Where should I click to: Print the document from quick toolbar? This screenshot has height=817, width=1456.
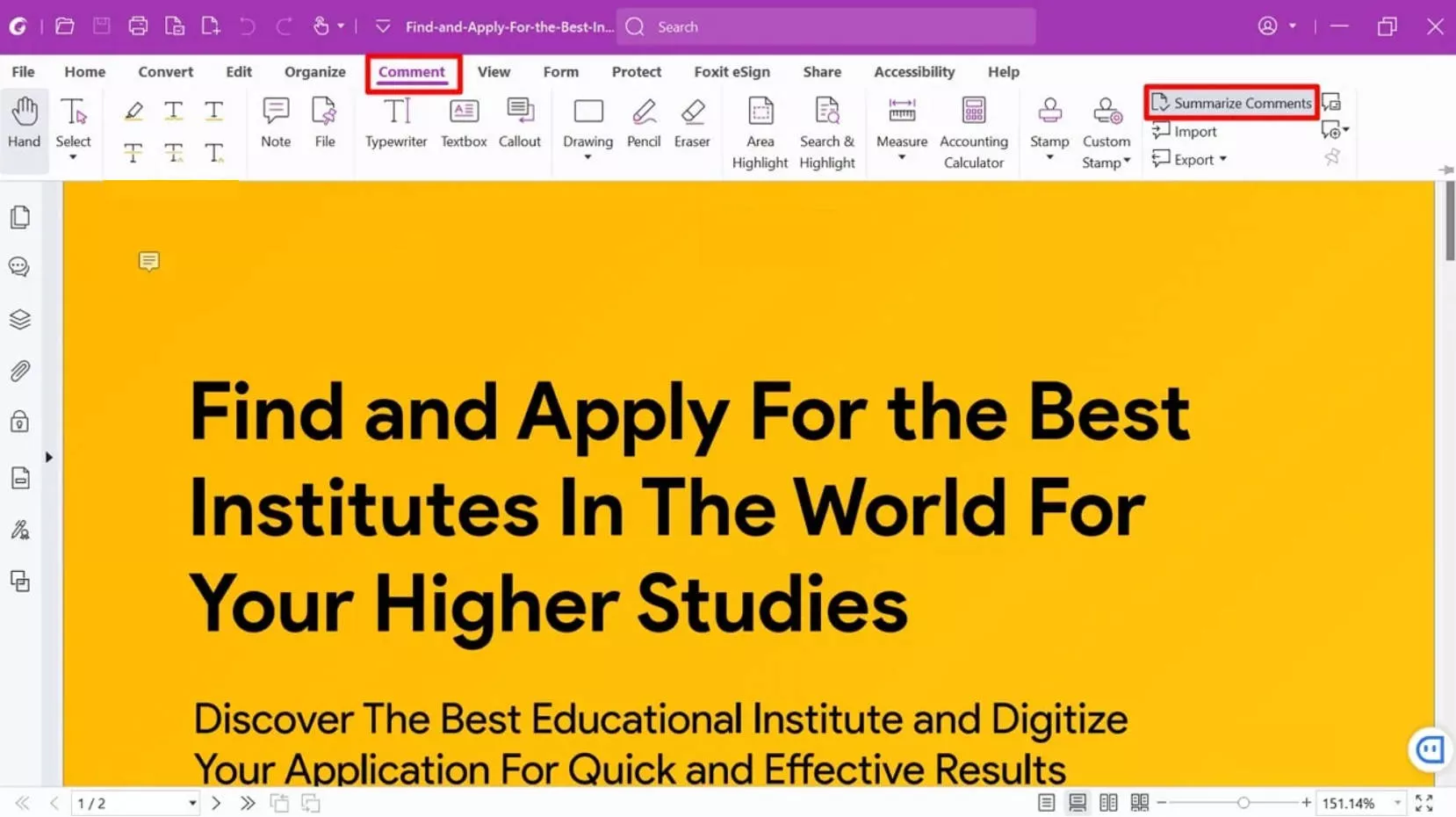pyautogui.click(x=138, y=26)
